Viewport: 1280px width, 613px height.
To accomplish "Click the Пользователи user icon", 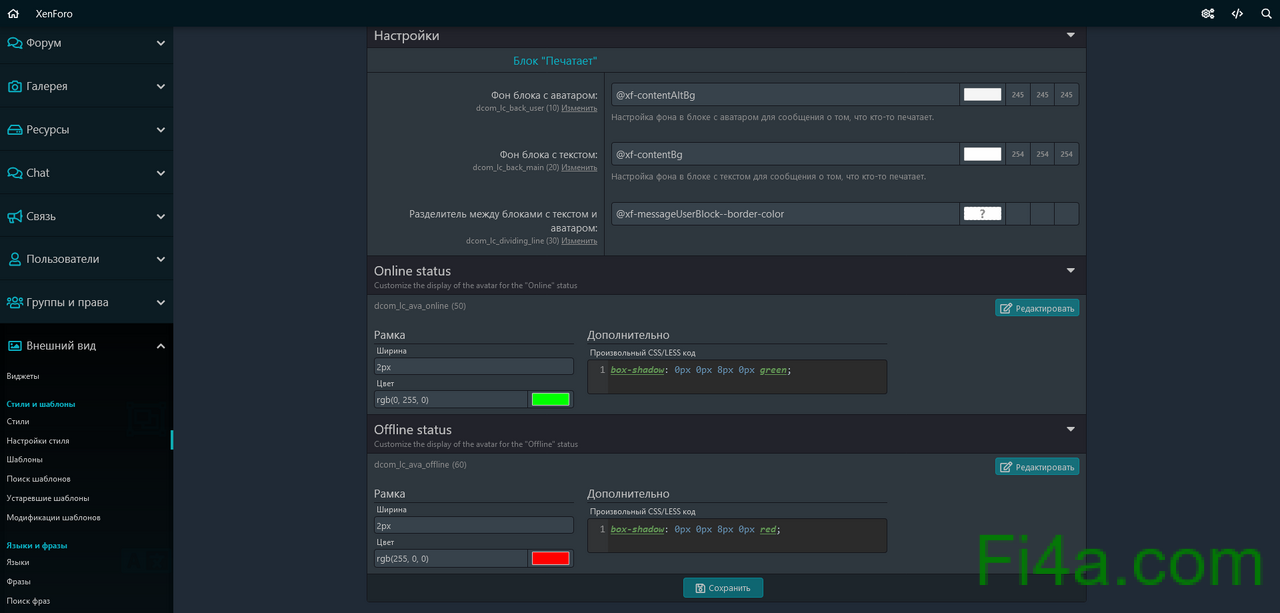I will 15,259.
